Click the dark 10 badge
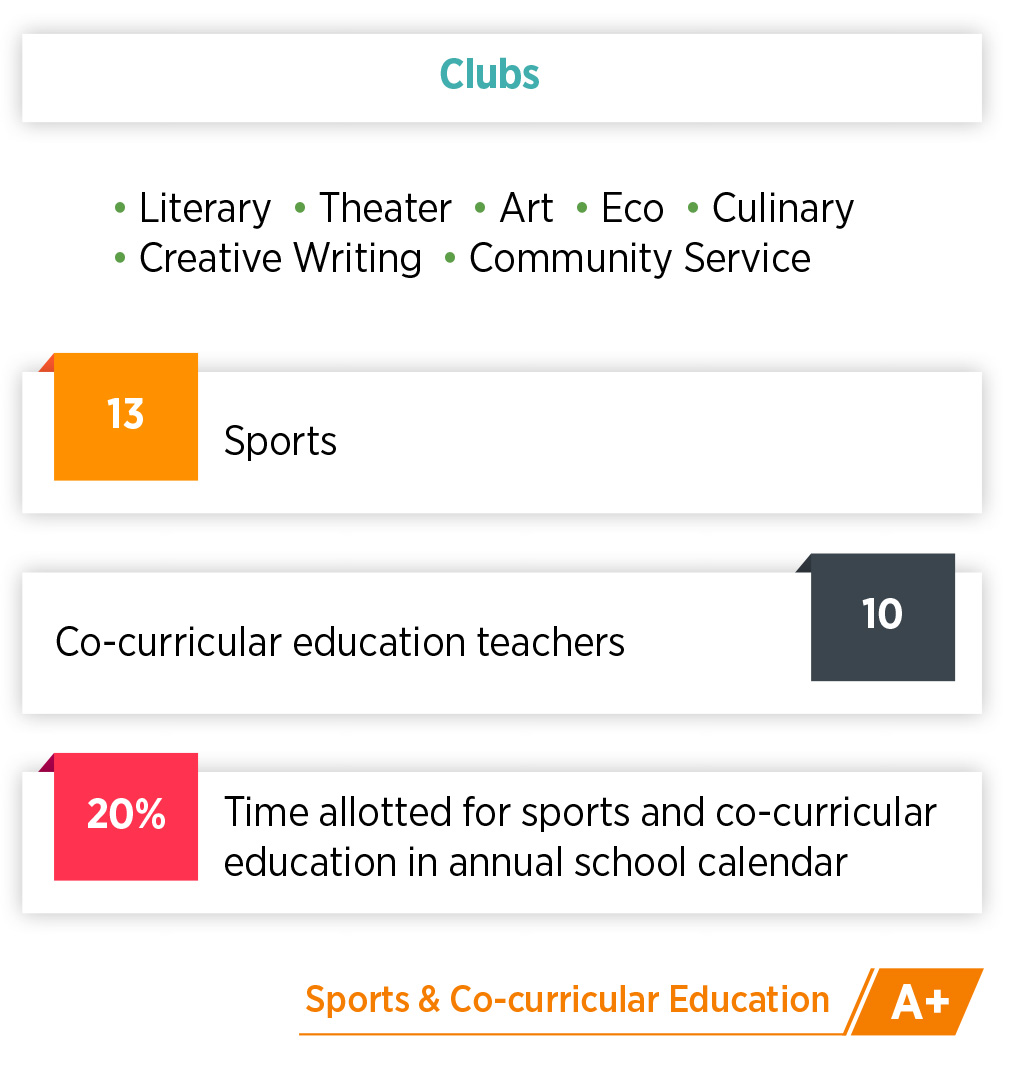Viewport: 1012px width, 1070px height. click(x=883, y=617)
